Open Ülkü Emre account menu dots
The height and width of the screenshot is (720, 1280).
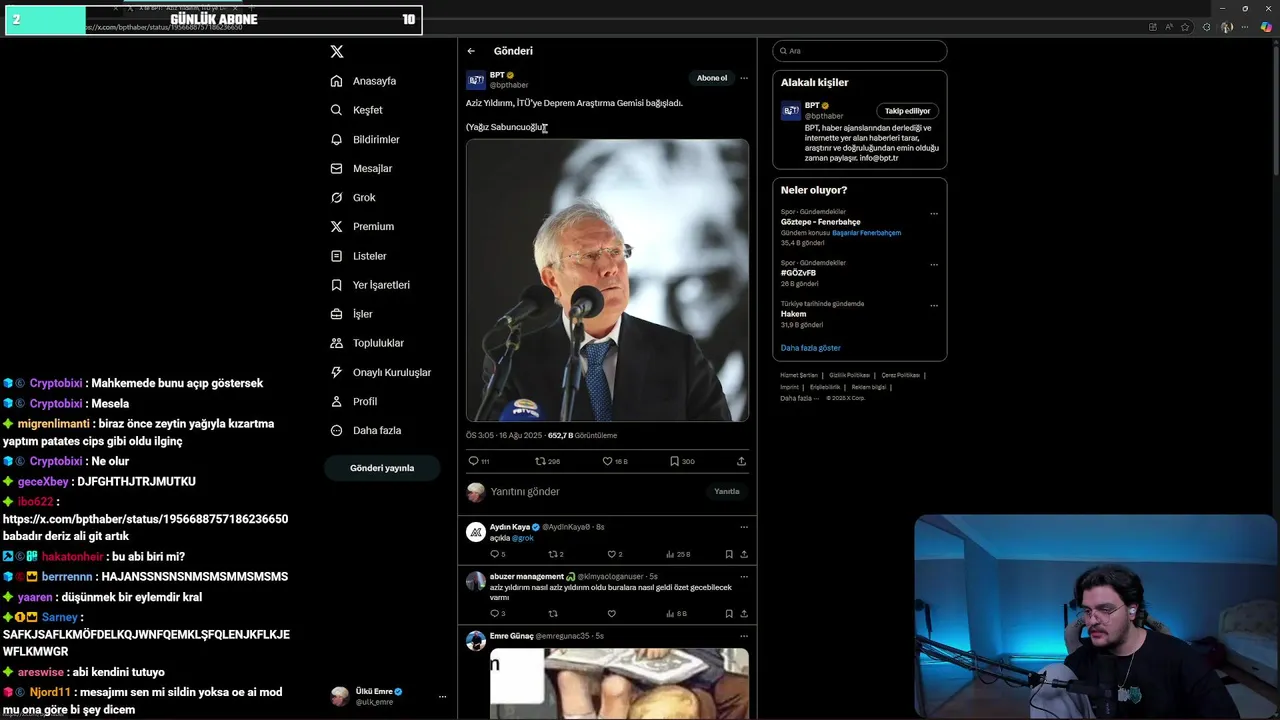tap(442, 697)
